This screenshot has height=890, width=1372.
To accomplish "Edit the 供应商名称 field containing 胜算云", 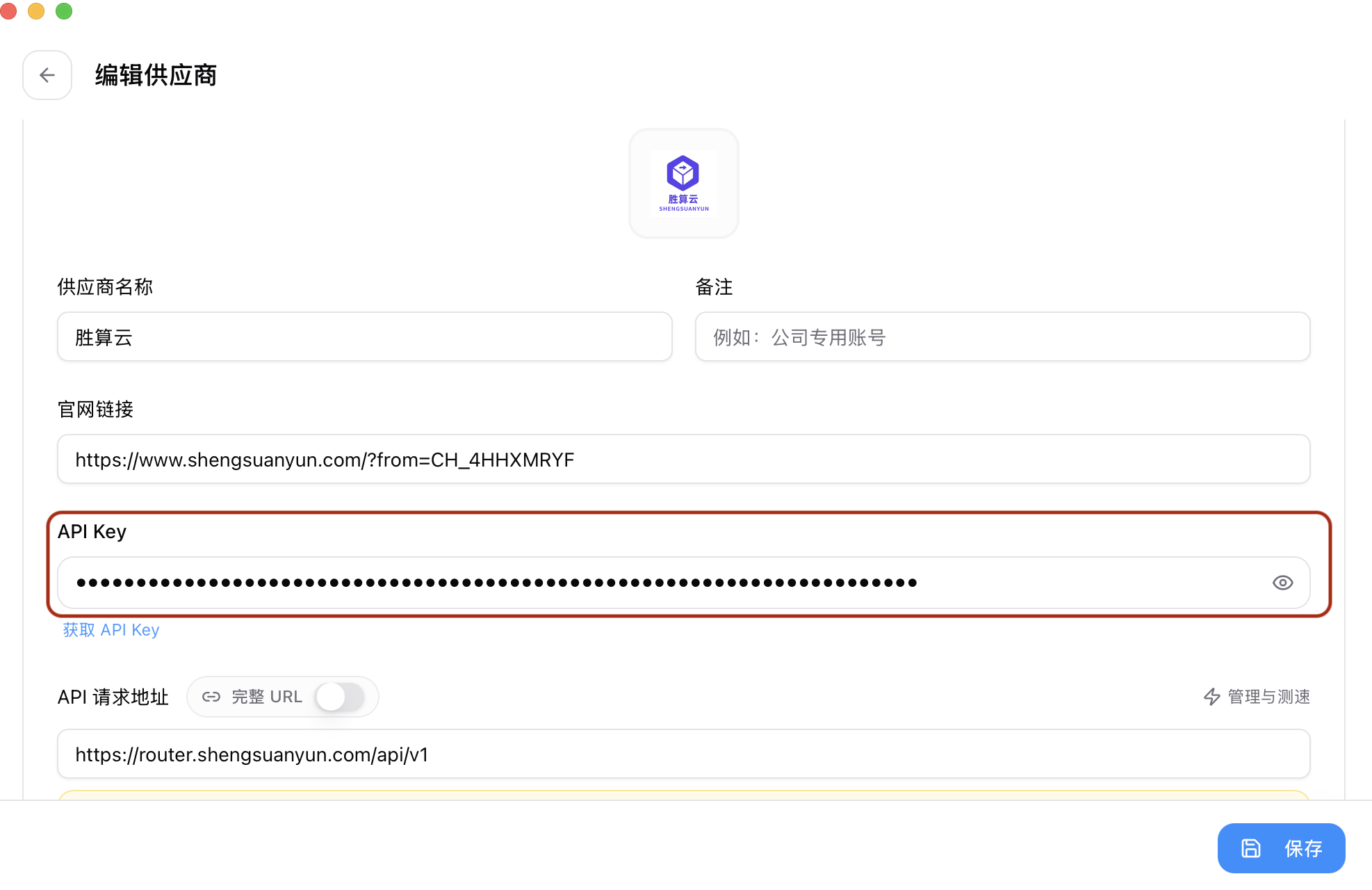I will coord(365,337).
